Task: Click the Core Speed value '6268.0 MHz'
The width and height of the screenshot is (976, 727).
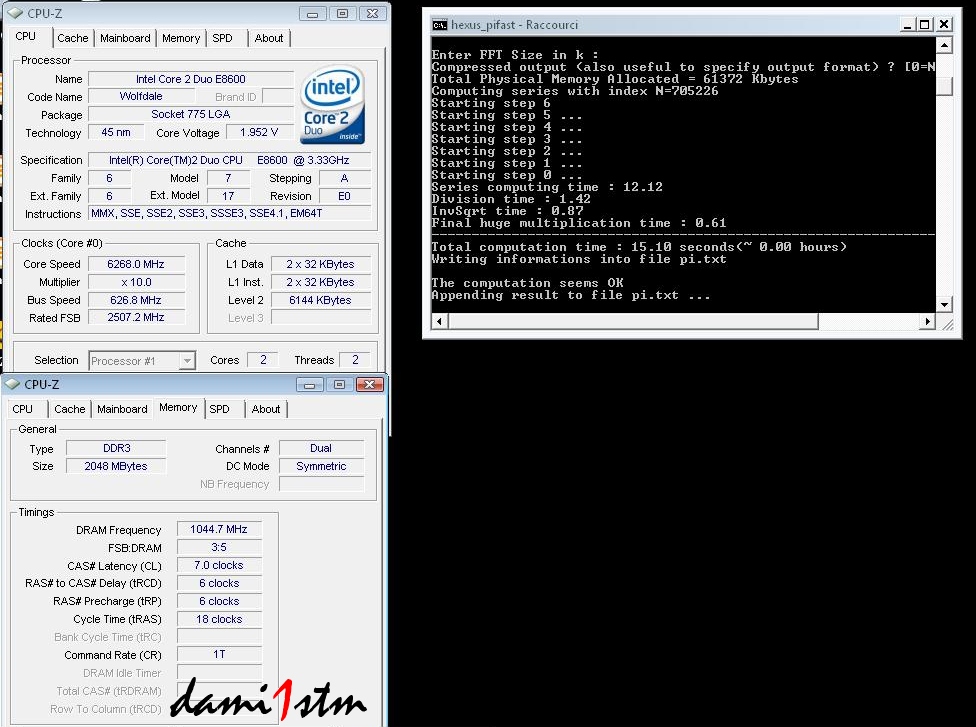Action: point(136,265)
